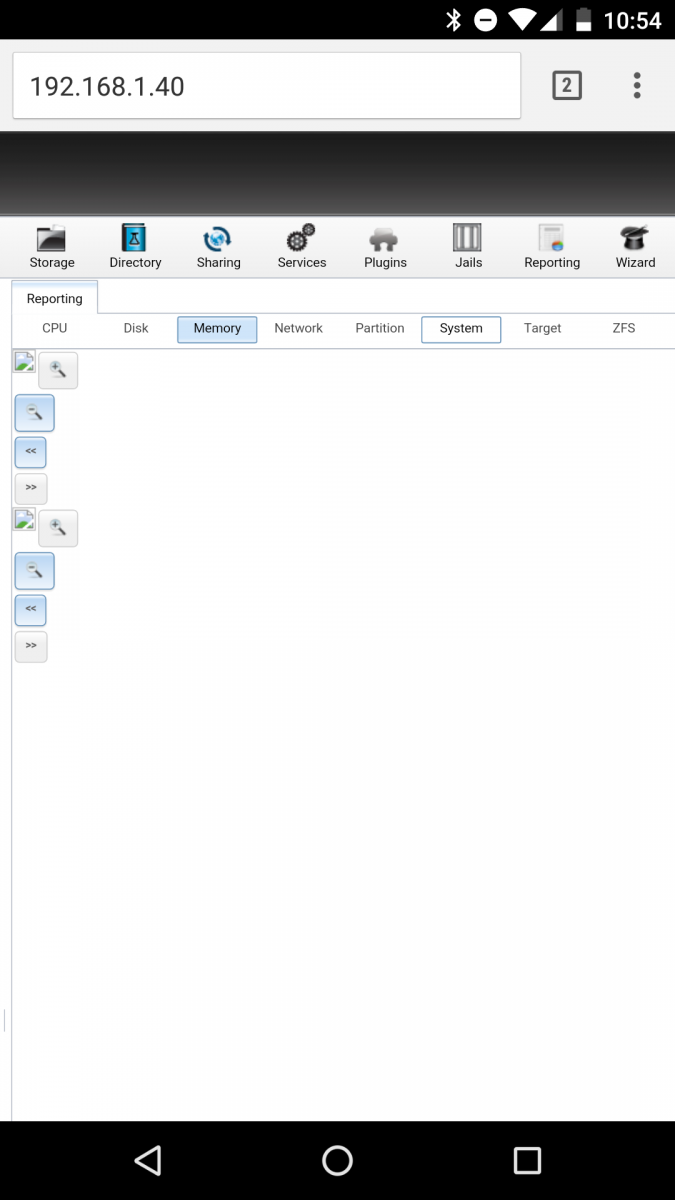Zoom out on the lower graph
675x1200 pixels.
[34, 571]
